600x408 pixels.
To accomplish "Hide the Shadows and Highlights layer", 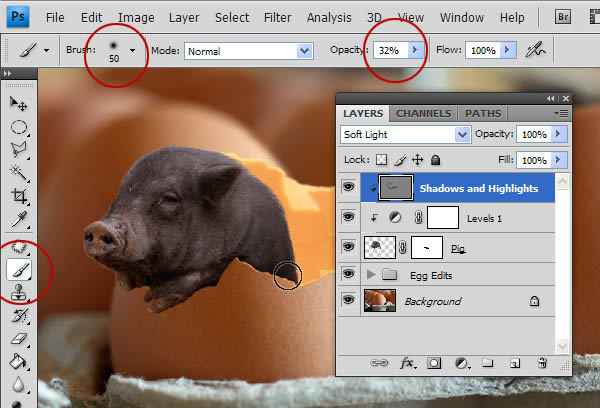I will coord(348,187).
